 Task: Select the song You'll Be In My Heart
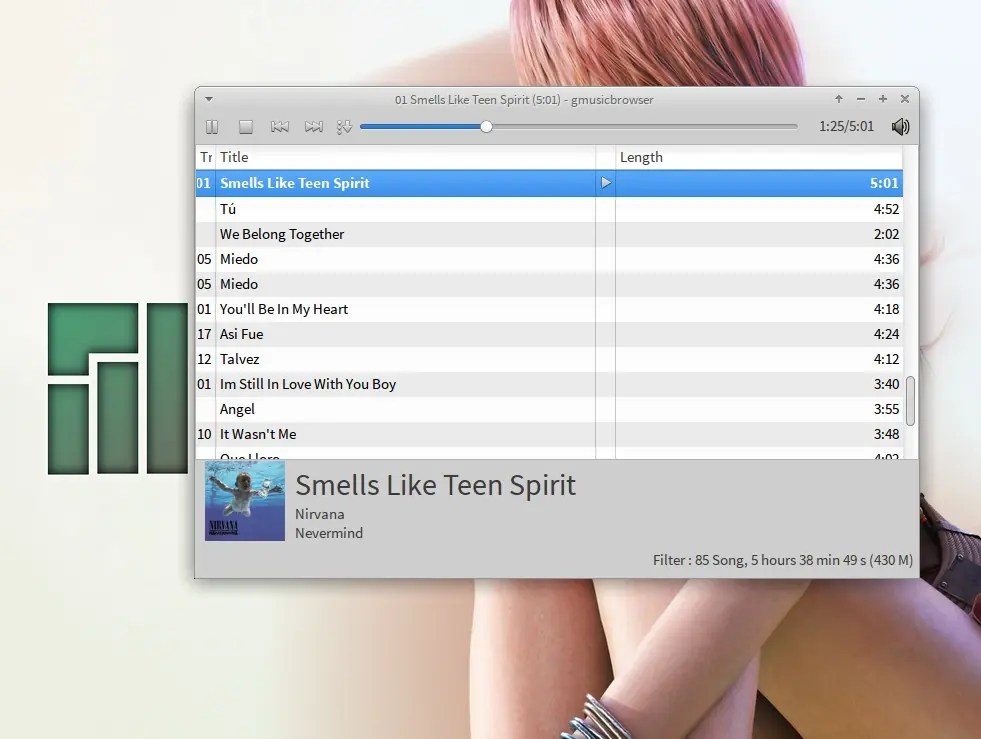[x=549, y=309]
